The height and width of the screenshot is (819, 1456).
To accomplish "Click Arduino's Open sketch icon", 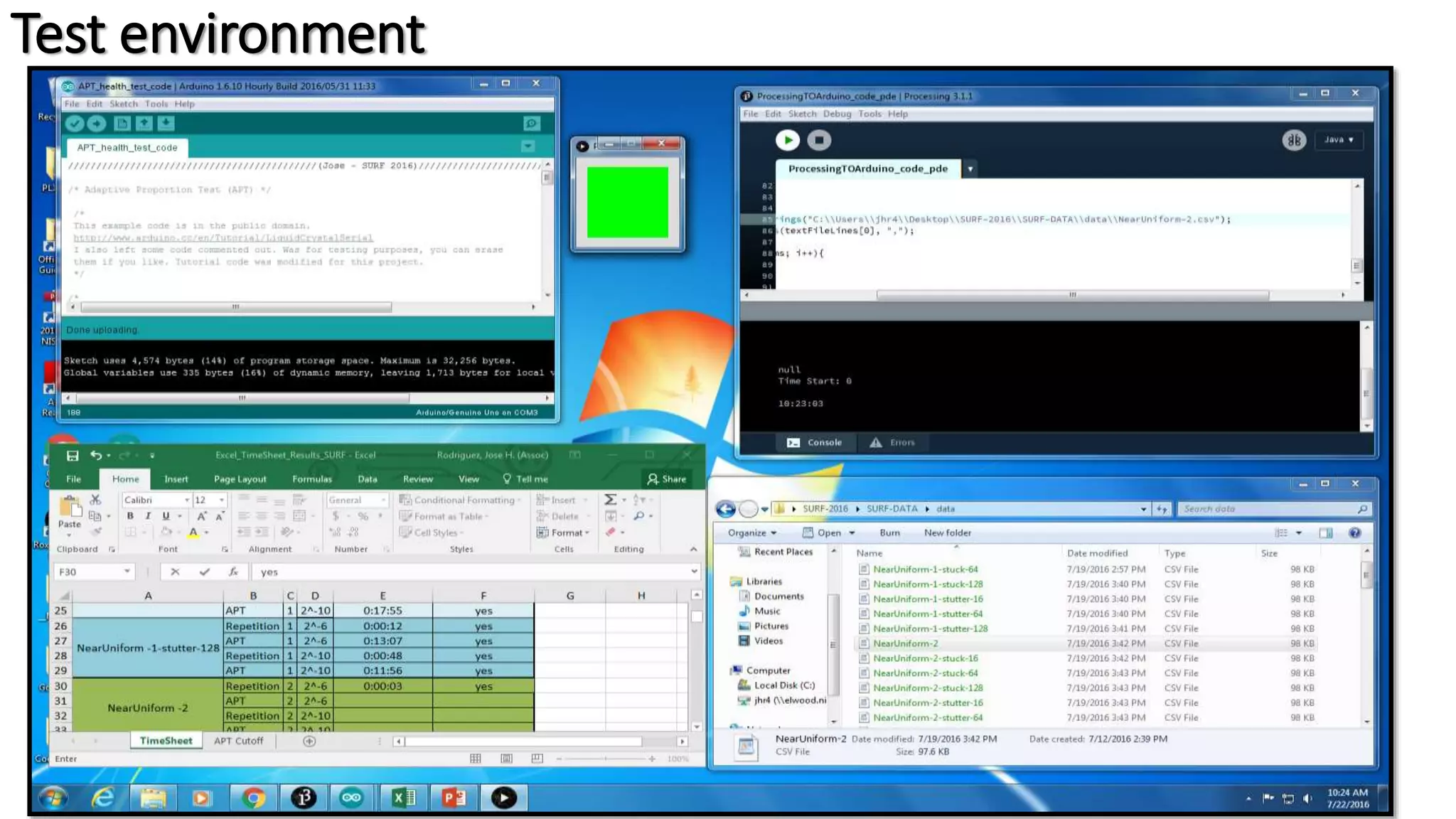I will [144, 124].
